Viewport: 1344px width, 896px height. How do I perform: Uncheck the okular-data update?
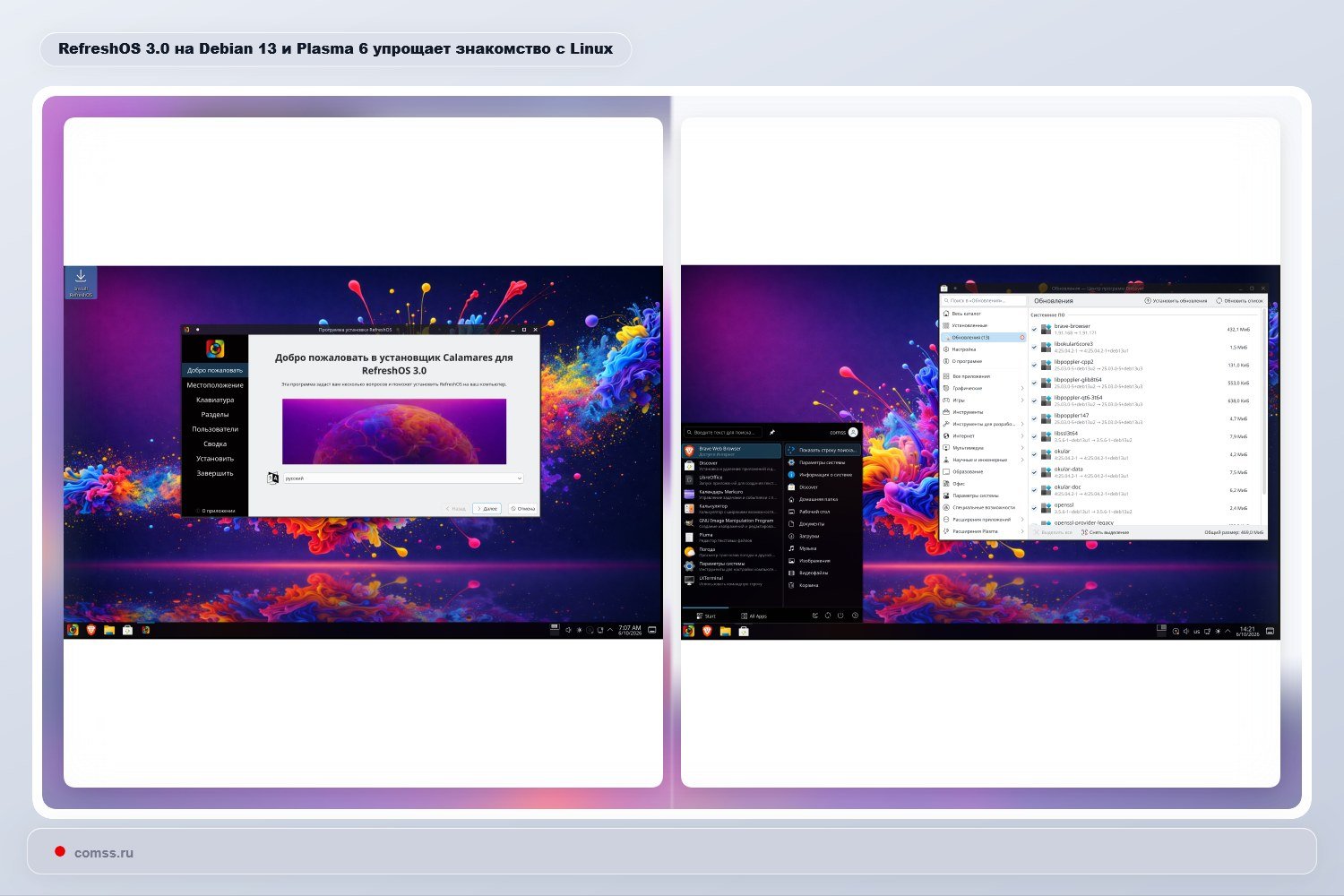1035,473
